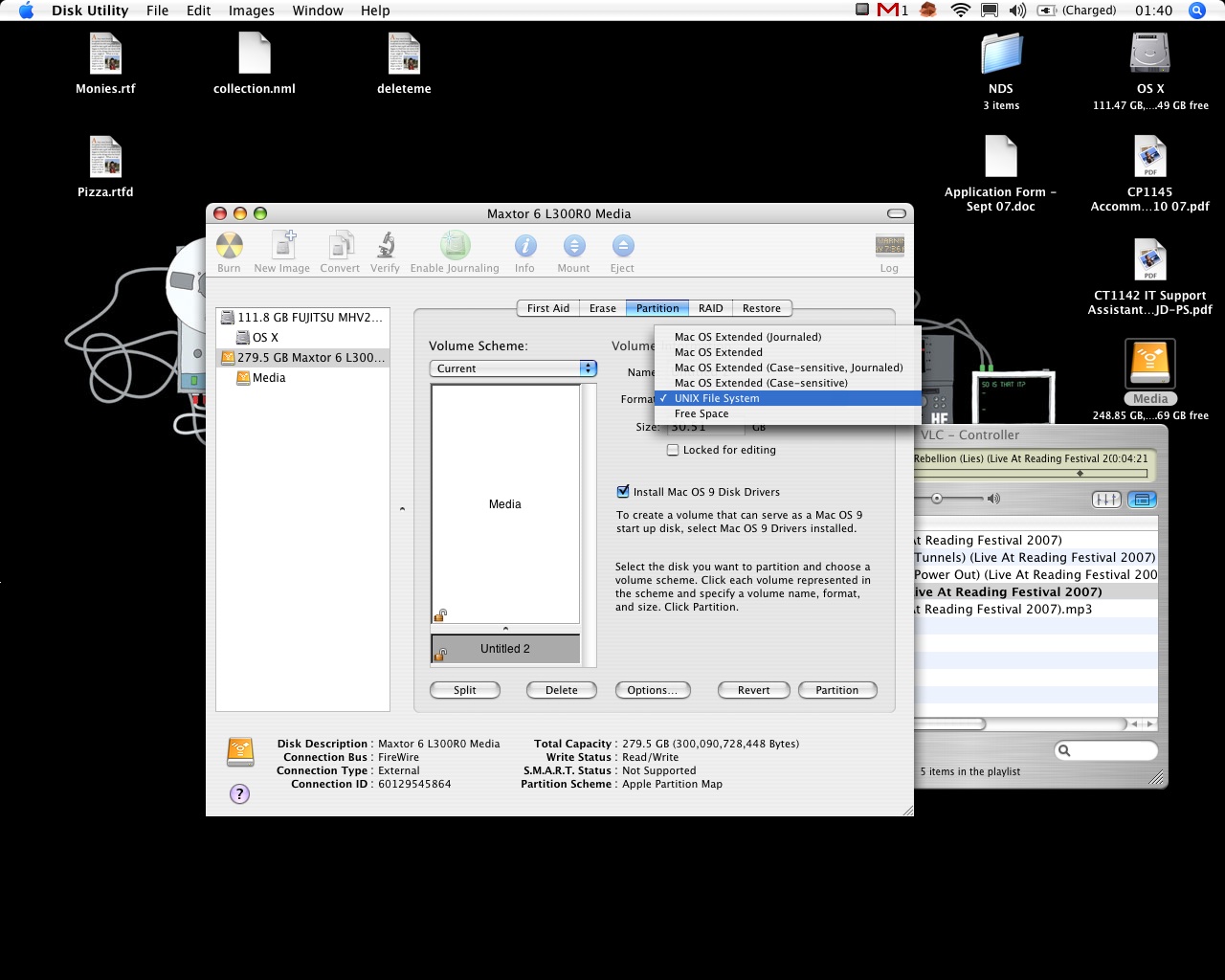Screen dimensions: 1225x980
Task: Click the toolbar toggle pill button
Action: click(x=896, y=213)
